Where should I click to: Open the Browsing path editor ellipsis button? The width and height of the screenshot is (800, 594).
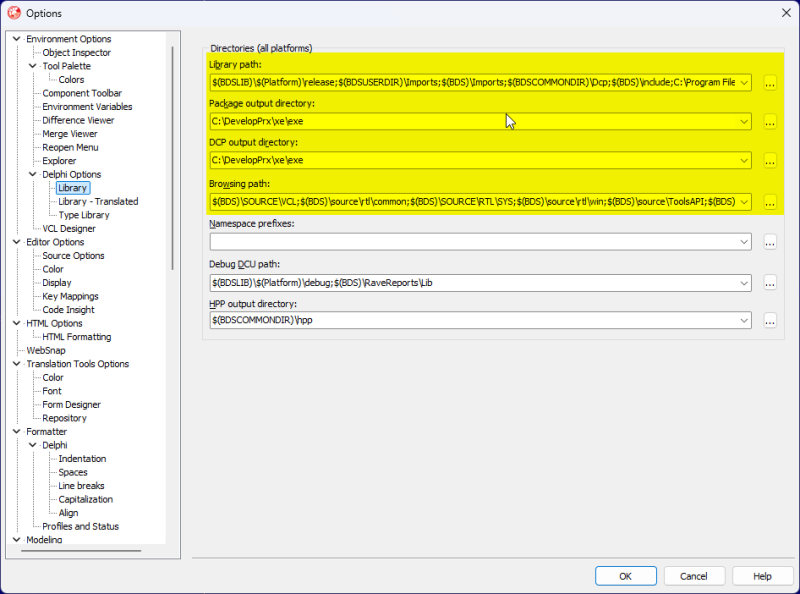coord(770,202)
